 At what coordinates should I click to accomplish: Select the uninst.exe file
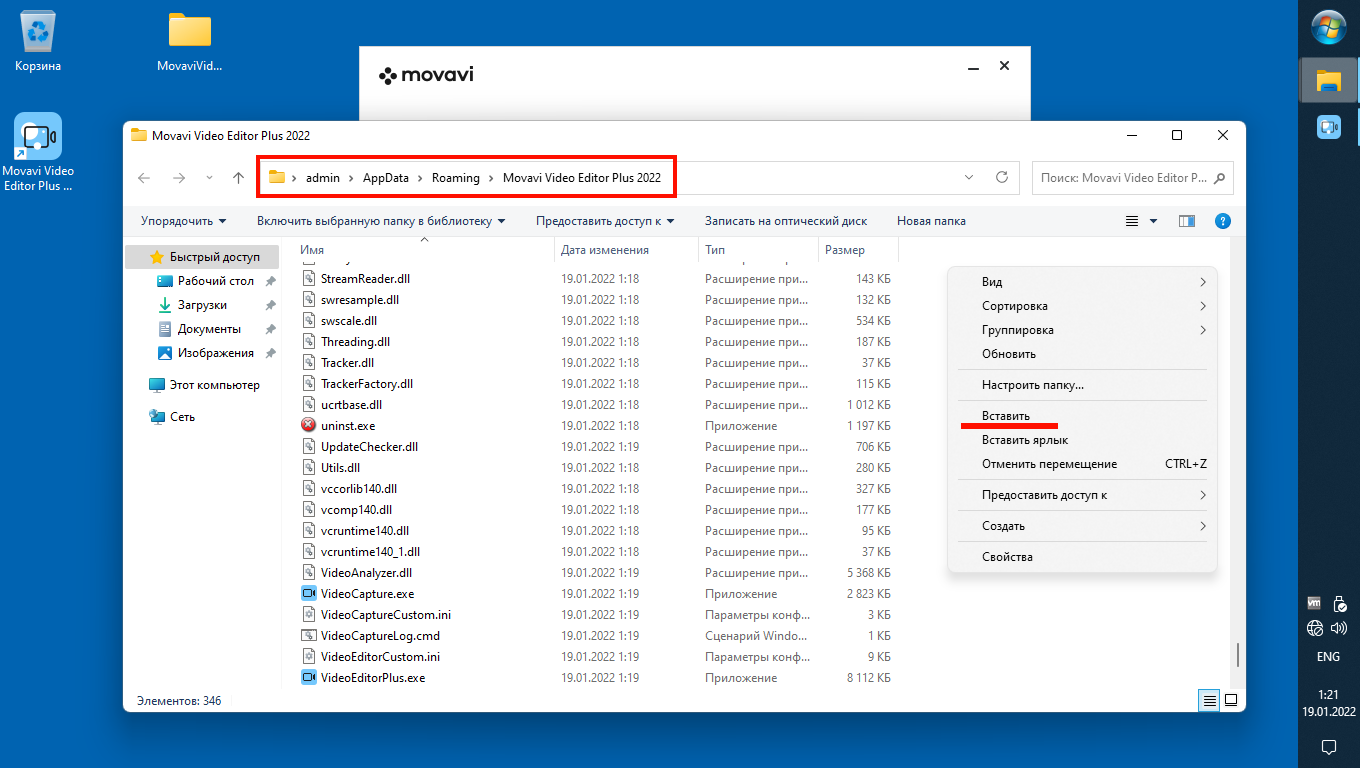[347, 426]
